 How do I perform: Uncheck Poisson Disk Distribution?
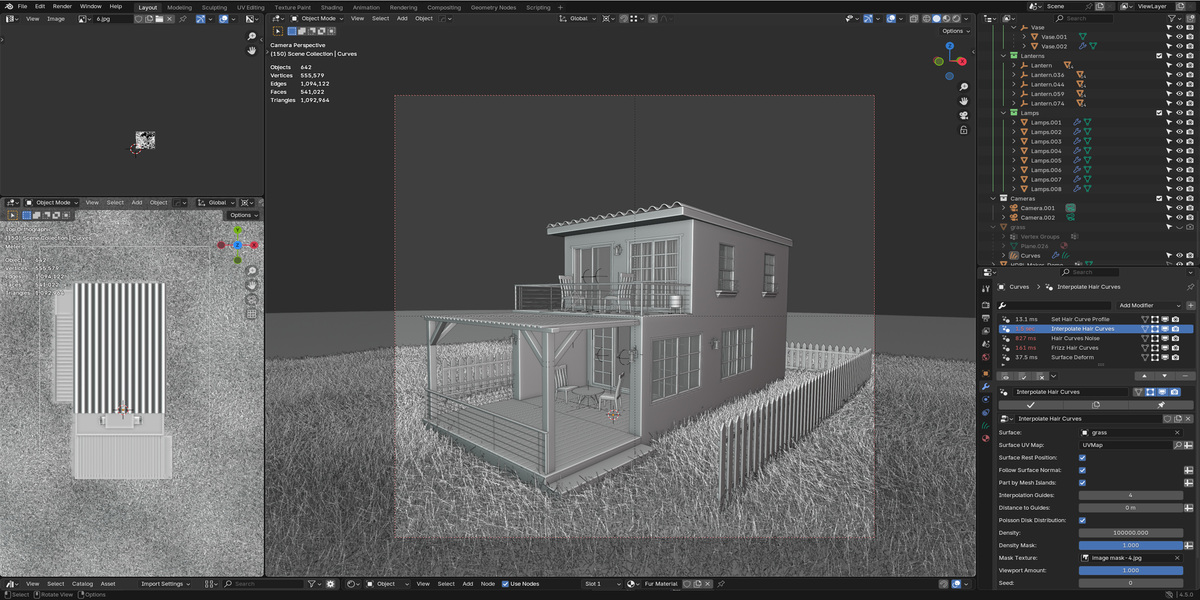1083,520
